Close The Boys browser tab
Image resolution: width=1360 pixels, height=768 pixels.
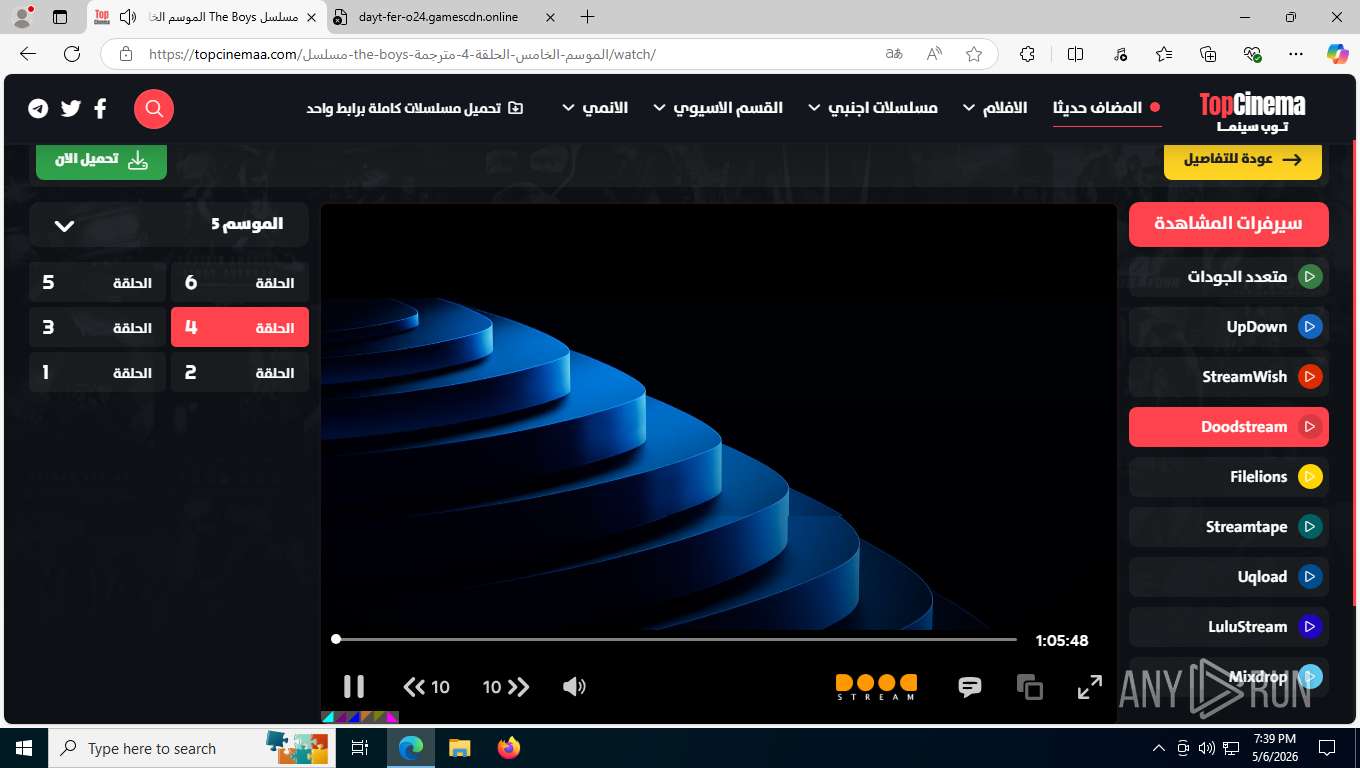[x=312, y=17]
